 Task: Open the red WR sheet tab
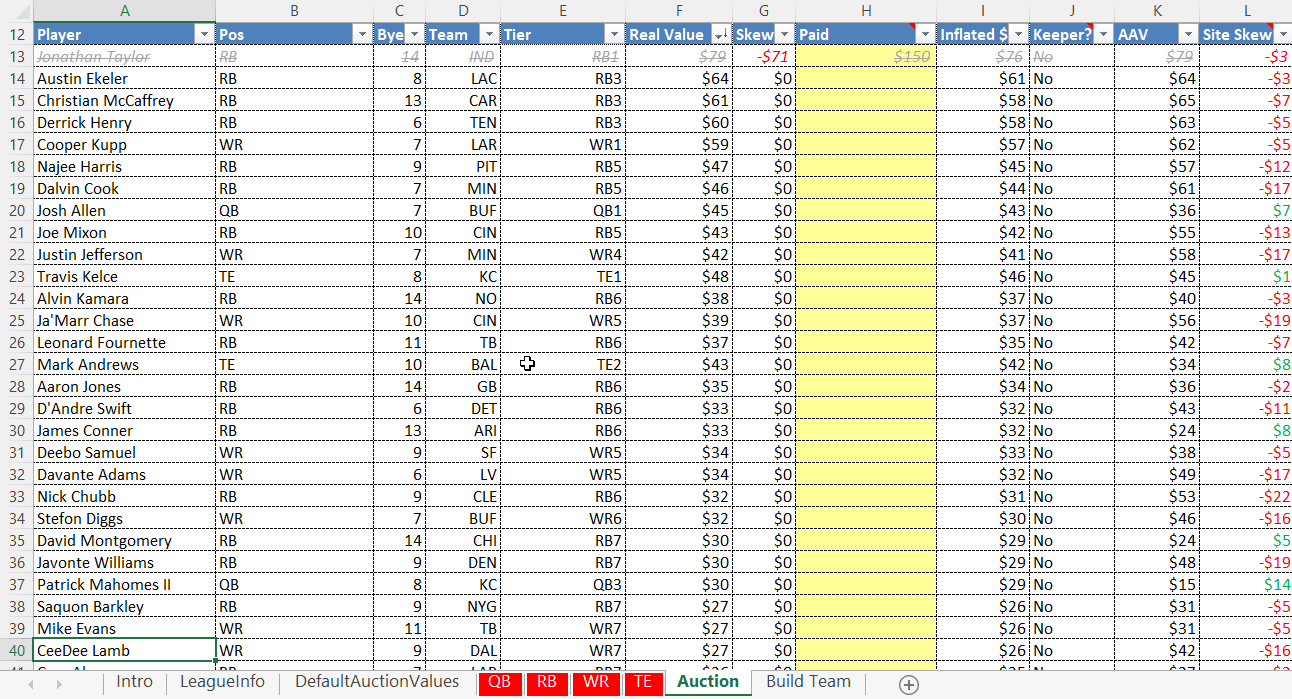pos(596,682)
